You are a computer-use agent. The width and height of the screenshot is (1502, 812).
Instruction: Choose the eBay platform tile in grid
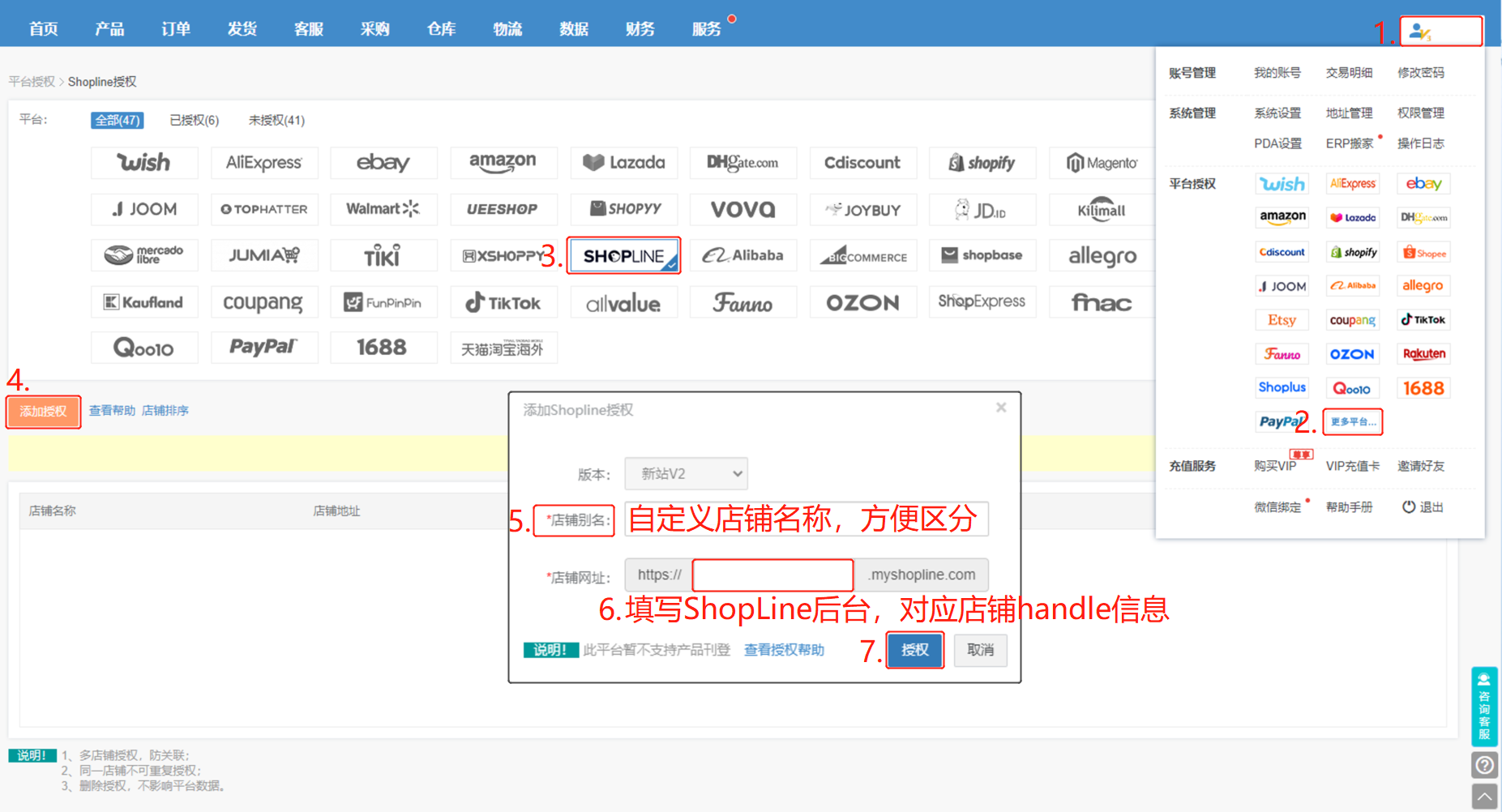pyautogui.click(x=384, y=163)
